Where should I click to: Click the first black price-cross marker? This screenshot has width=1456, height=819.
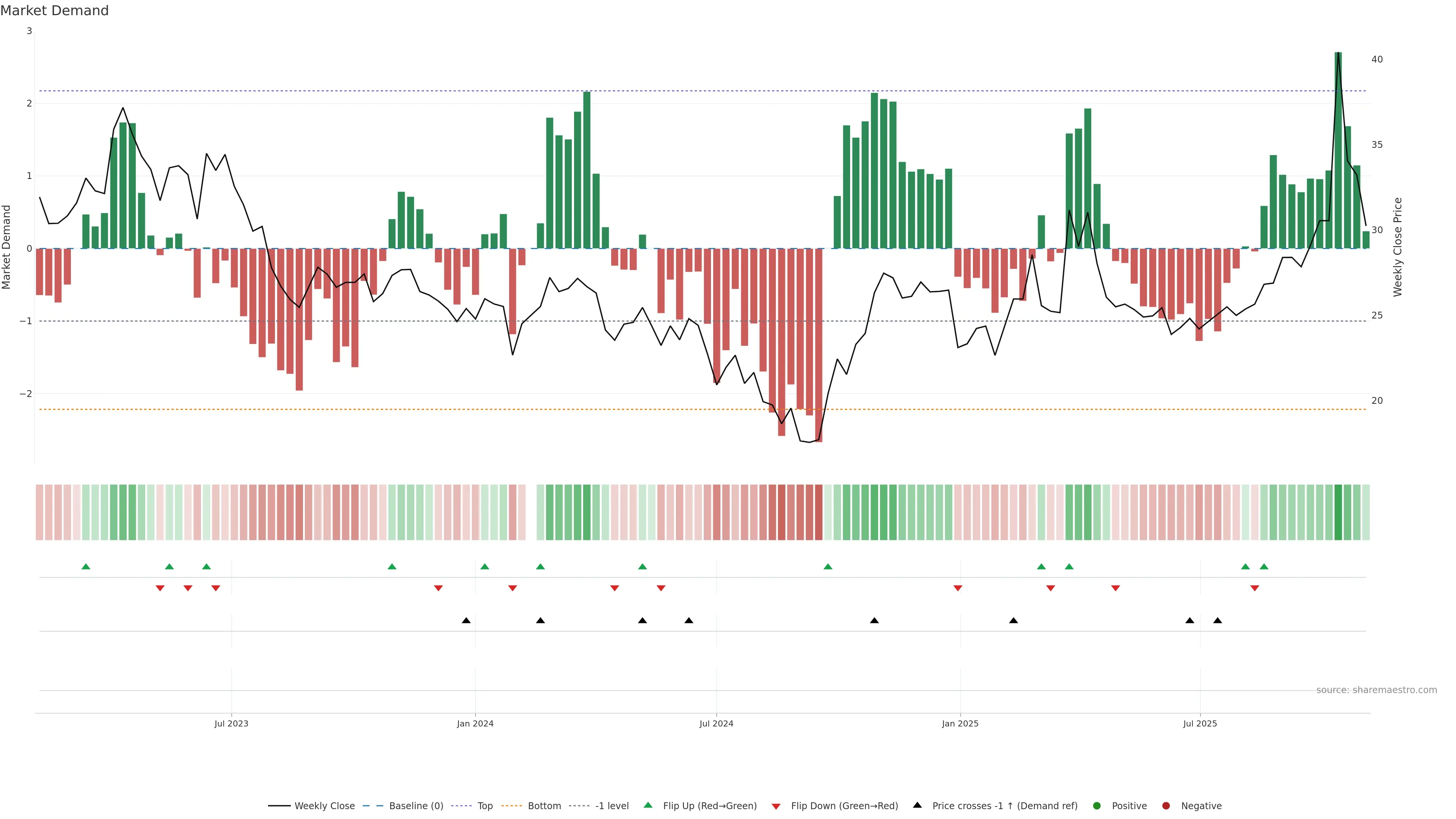point(466,621)
